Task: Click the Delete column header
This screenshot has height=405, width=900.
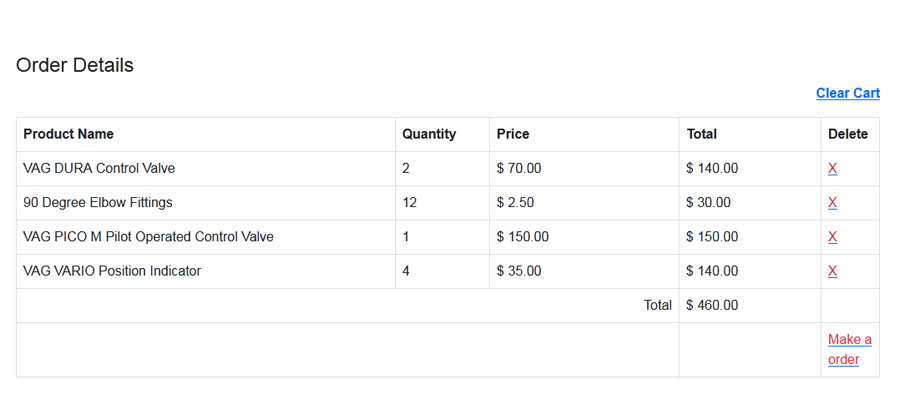Action: [848, 134]
